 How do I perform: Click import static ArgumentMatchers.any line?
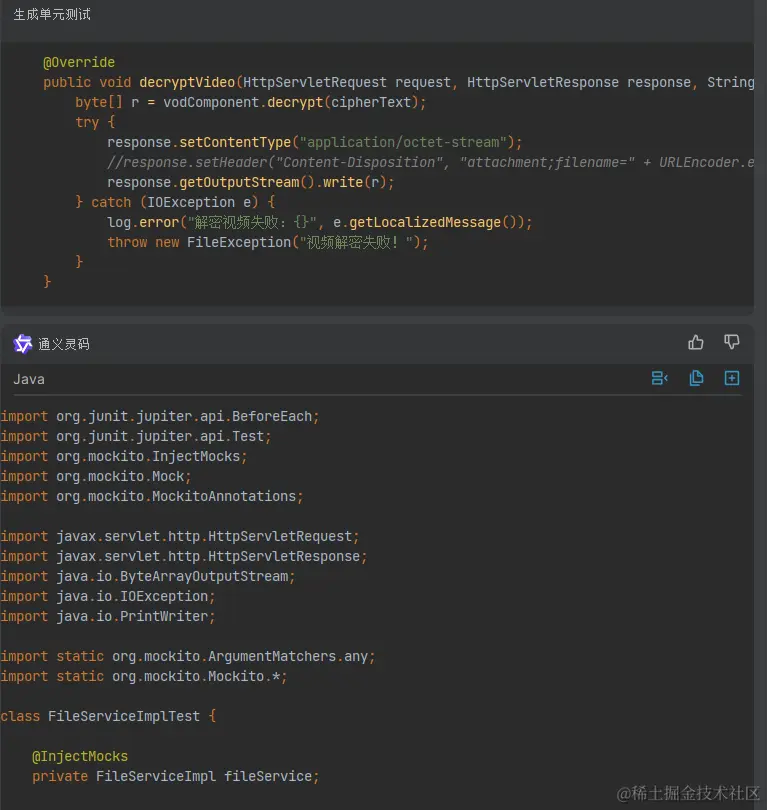(x=188, y=657)
